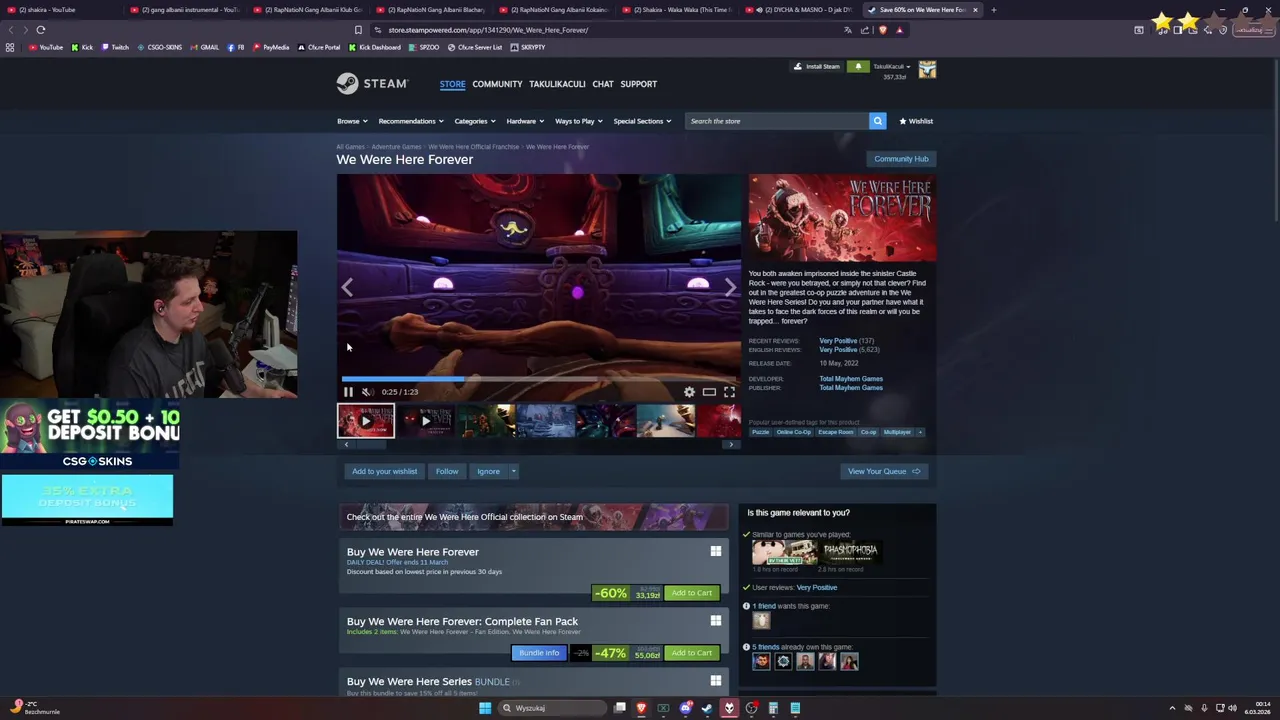The width and height of the screenshot is (1280, 720).
Task: Open the Windows Start menu
Action: pos(485,708)
